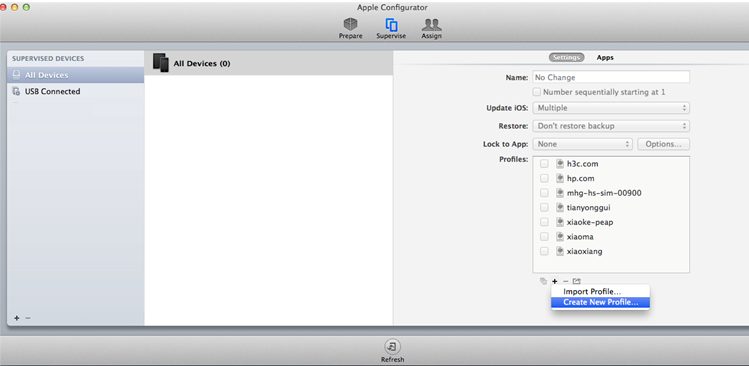Click the All Devices sidebar drive icon

(17, 75)
